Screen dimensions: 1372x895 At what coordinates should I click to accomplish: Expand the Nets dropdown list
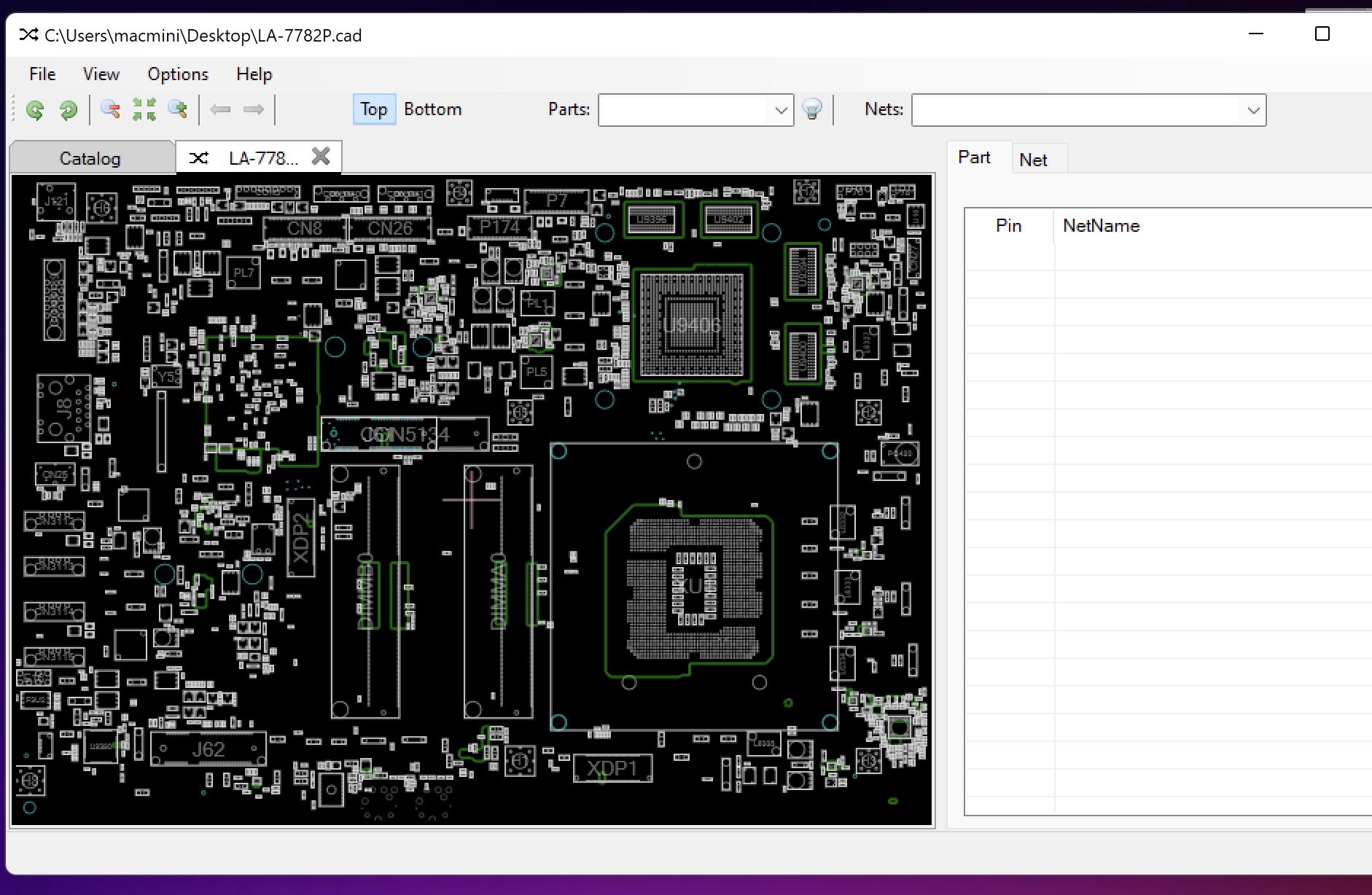click(1253, 111)
